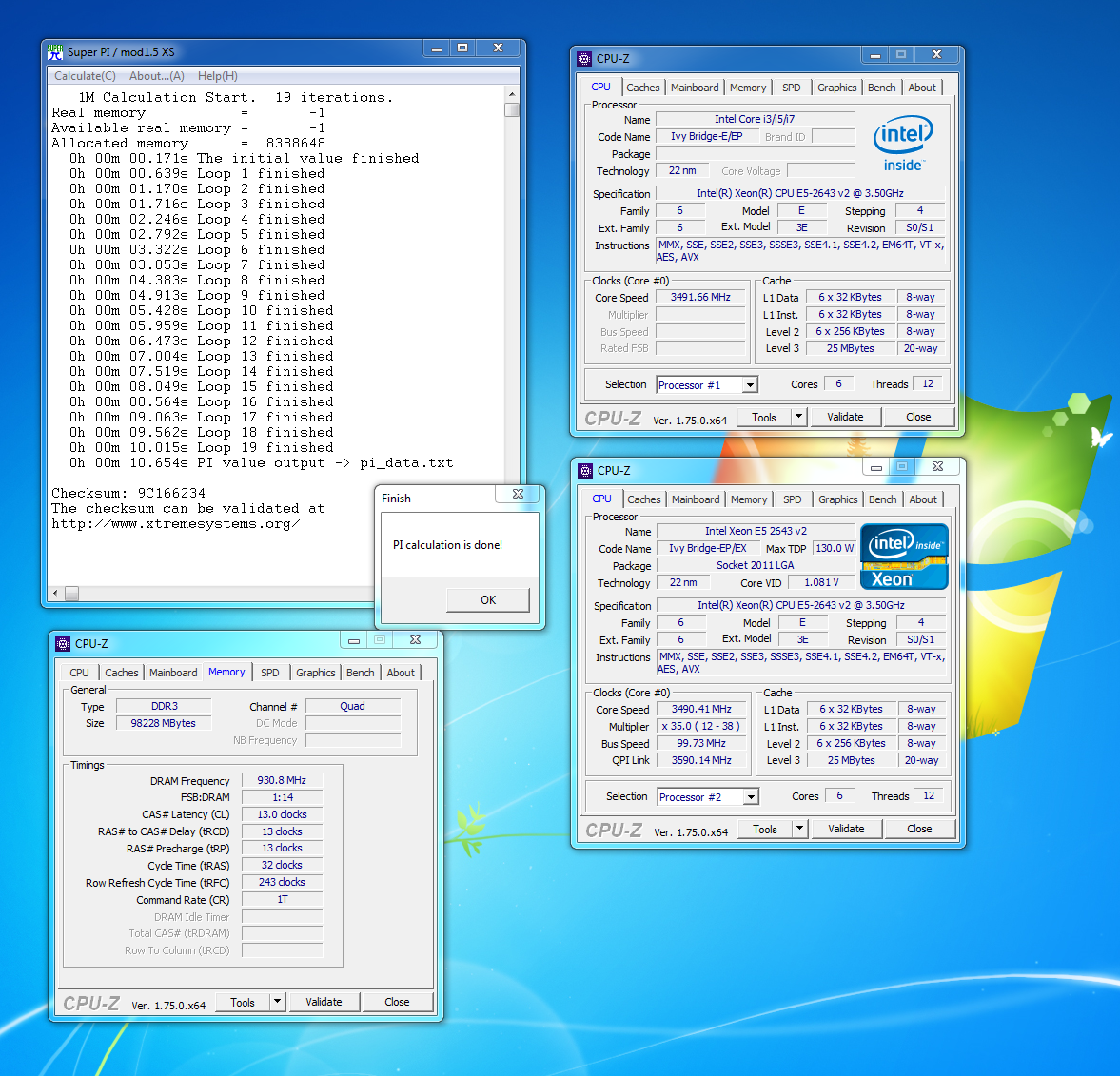This screenshot has width=1120, height=1076.
Task: Click the QPI Link 3590.14 MHz field
Action: pos(700,760)
